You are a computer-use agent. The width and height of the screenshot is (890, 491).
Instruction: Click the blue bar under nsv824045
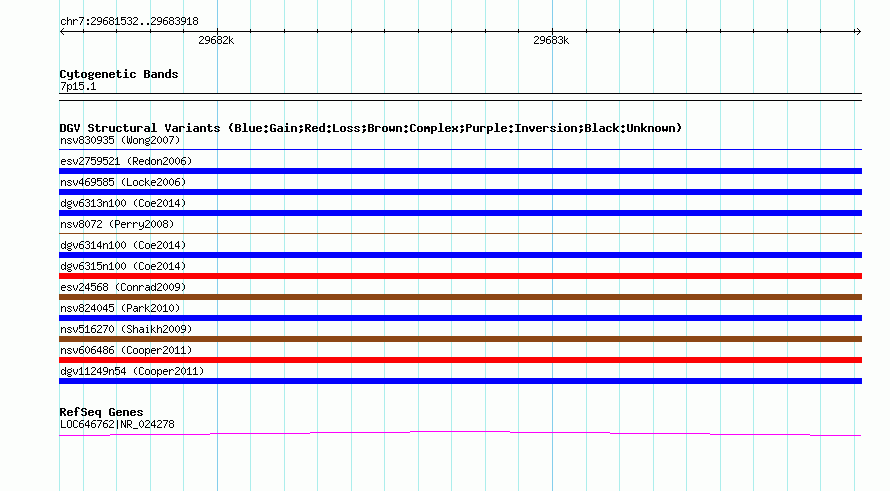tap(460, 318)
